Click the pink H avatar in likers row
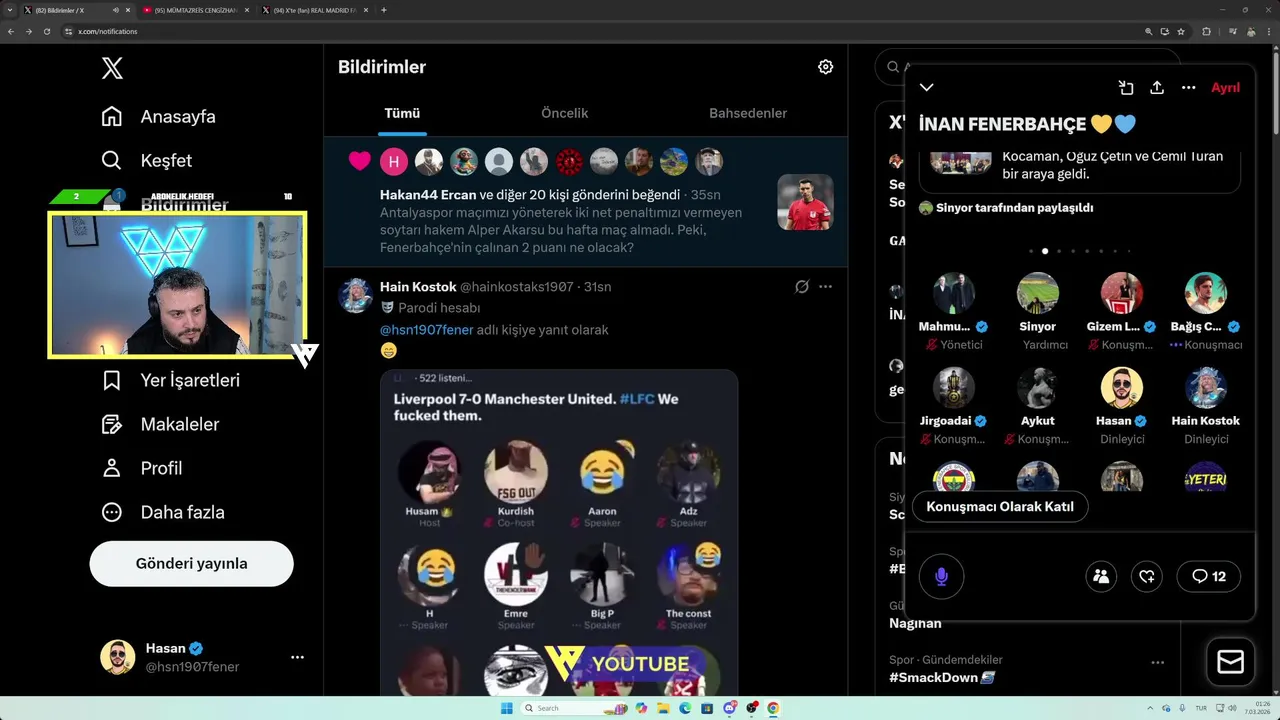This screenshot has width=1280, height=720. (394, 161)
